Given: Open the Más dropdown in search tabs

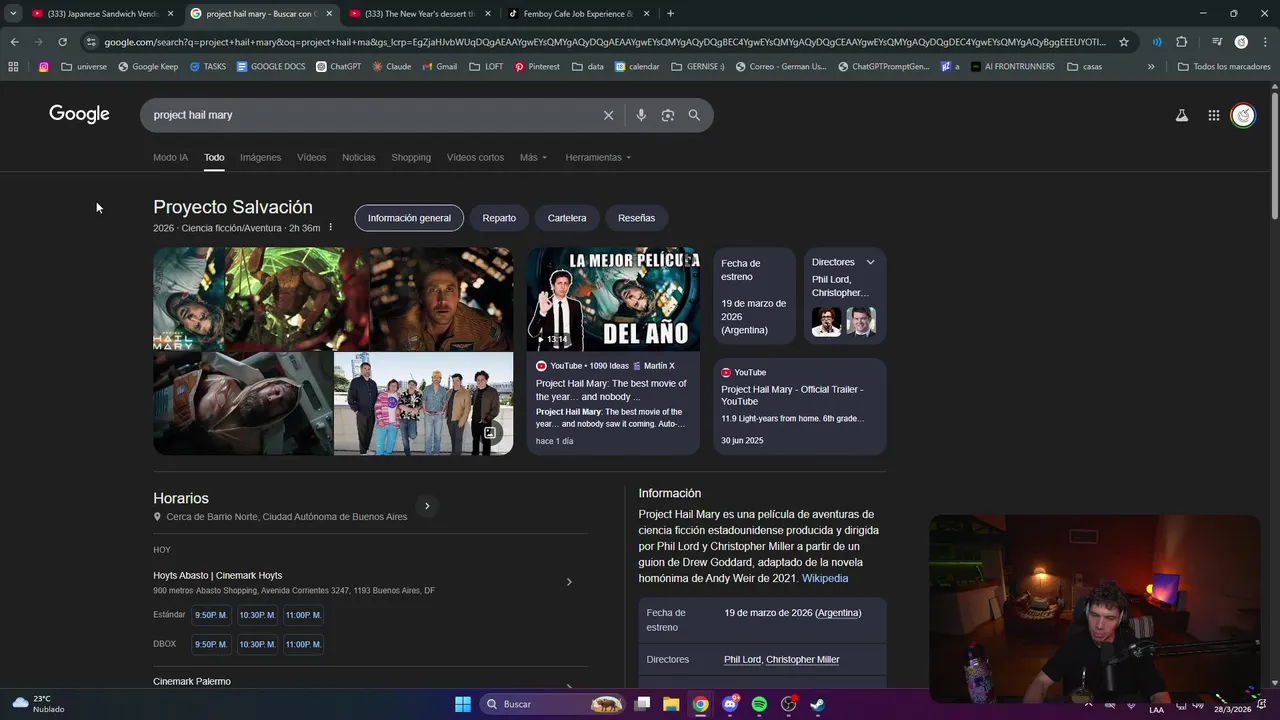Looking at the screenshot, I should pyautogui.click(x=533, y=157).
